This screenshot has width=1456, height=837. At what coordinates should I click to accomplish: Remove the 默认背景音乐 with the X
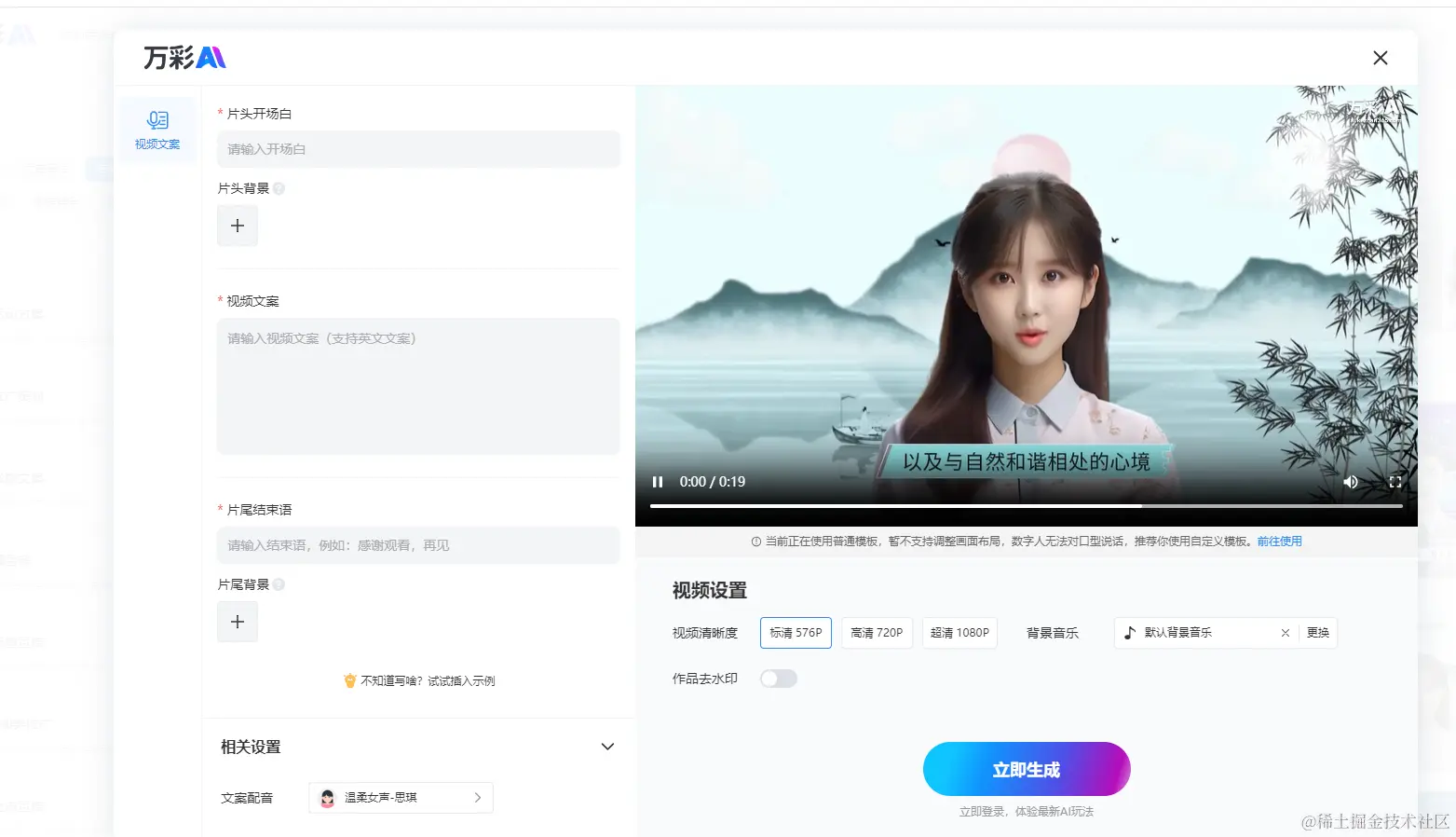1286,633
